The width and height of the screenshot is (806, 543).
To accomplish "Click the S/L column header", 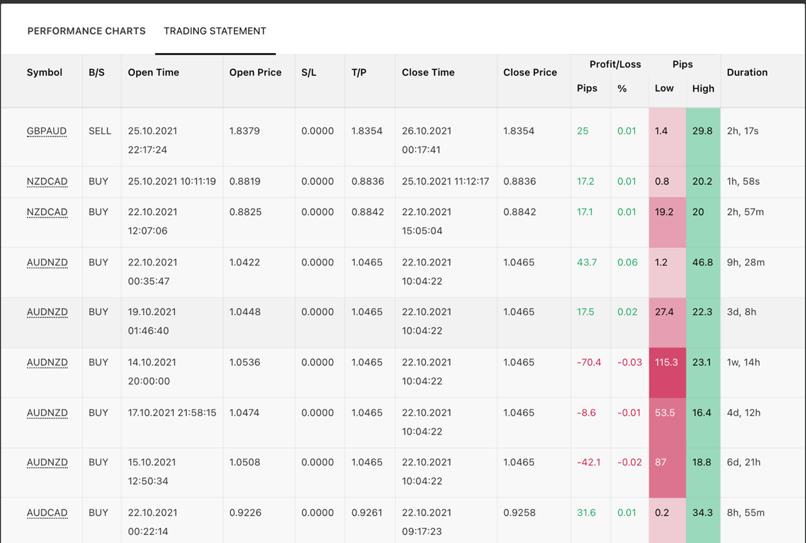I will coord(308,73).
